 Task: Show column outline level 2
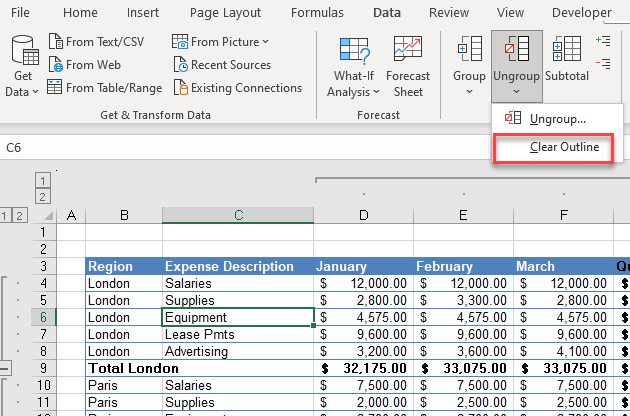43,197
